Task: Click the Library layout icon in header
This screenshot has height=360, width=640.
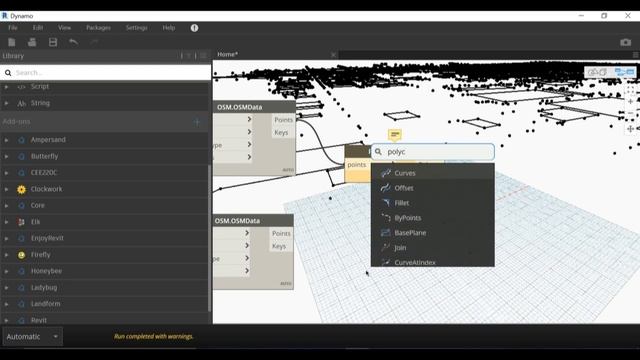Action: coord(203,56)
